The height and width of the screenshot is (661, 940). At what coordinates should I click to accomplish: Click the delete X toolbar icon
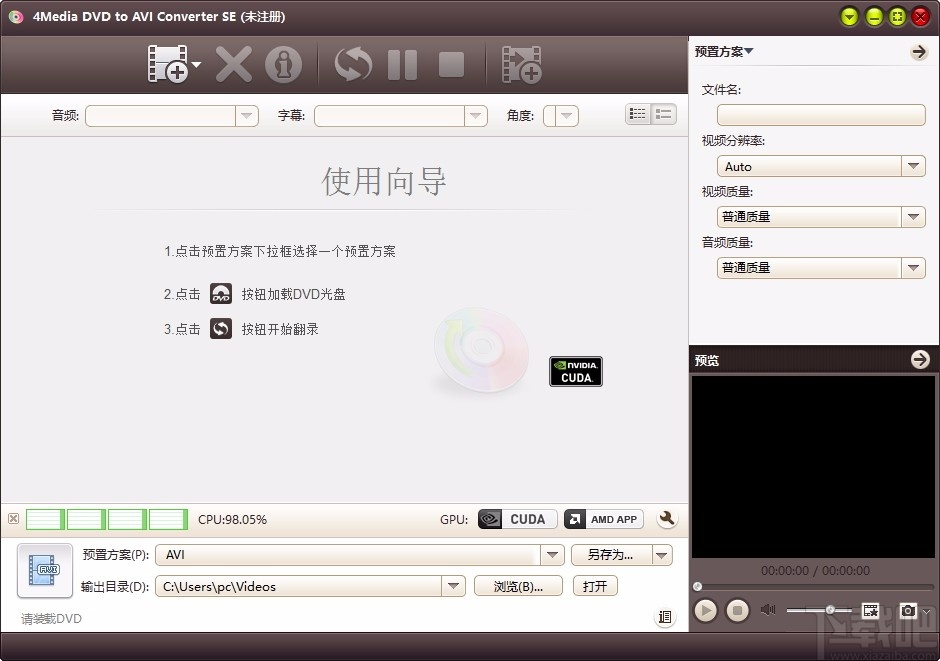(x=233, y=64)
